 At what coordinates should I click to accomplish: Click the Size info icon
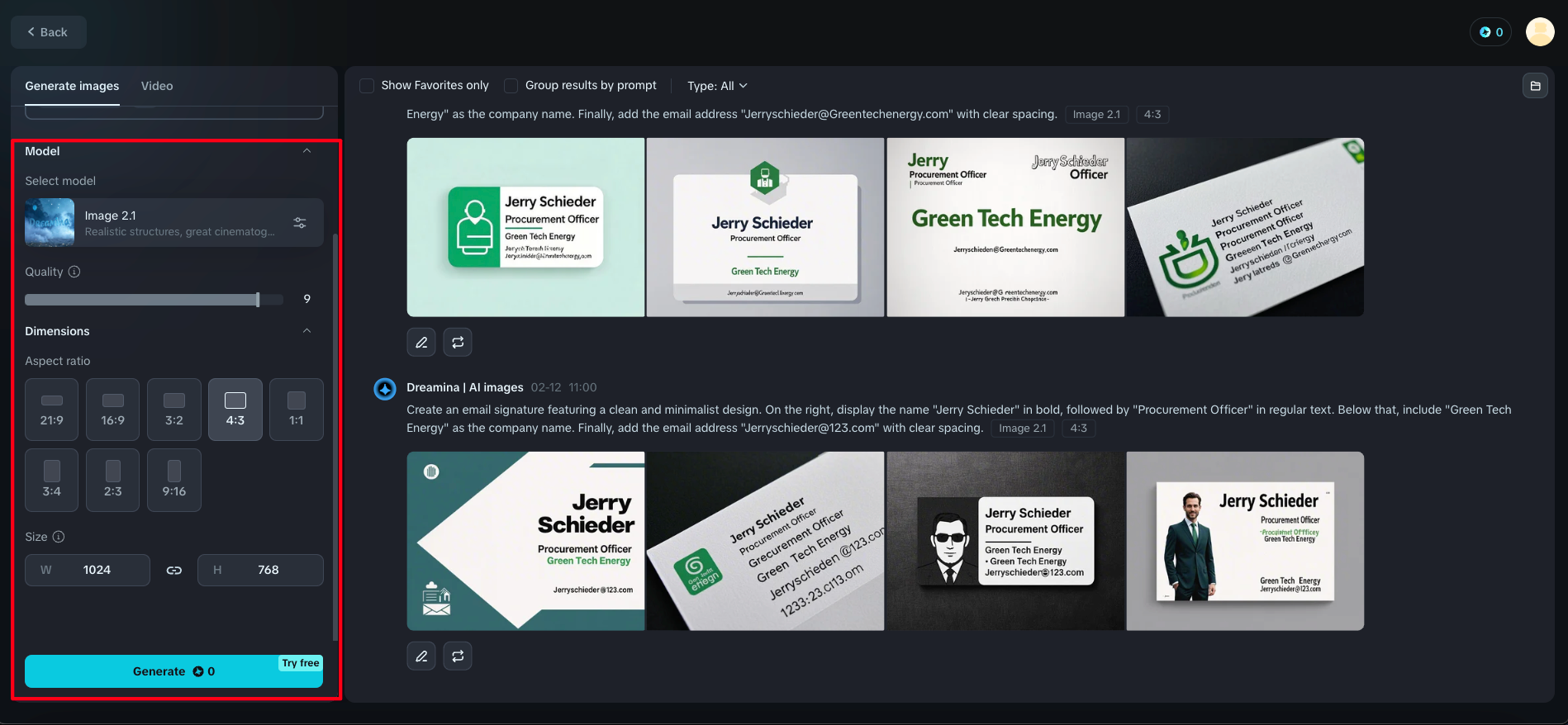click(x=59, y=537)
